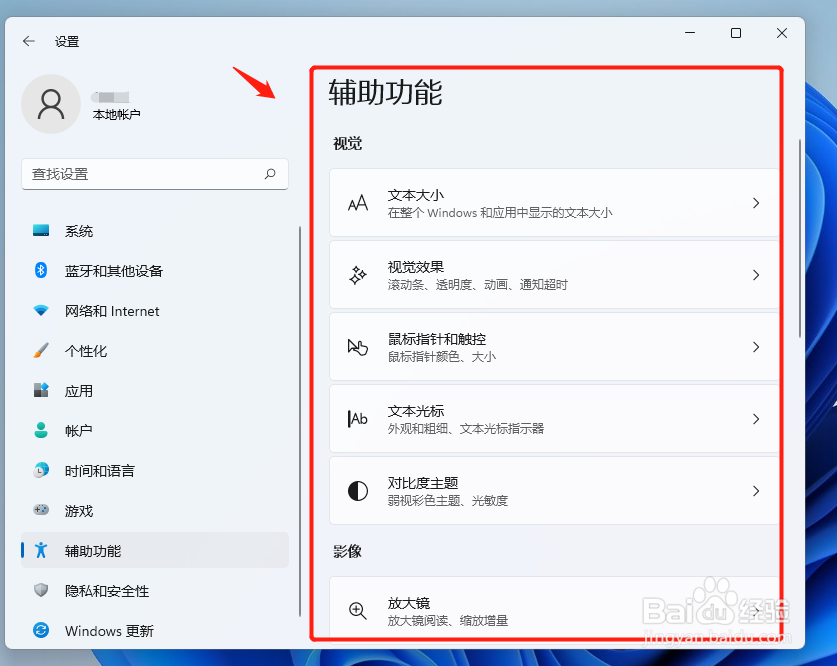Click the shield icon for 隐私和安全性
The width and height of the screenshot is (837, 666).
[41, 590]
